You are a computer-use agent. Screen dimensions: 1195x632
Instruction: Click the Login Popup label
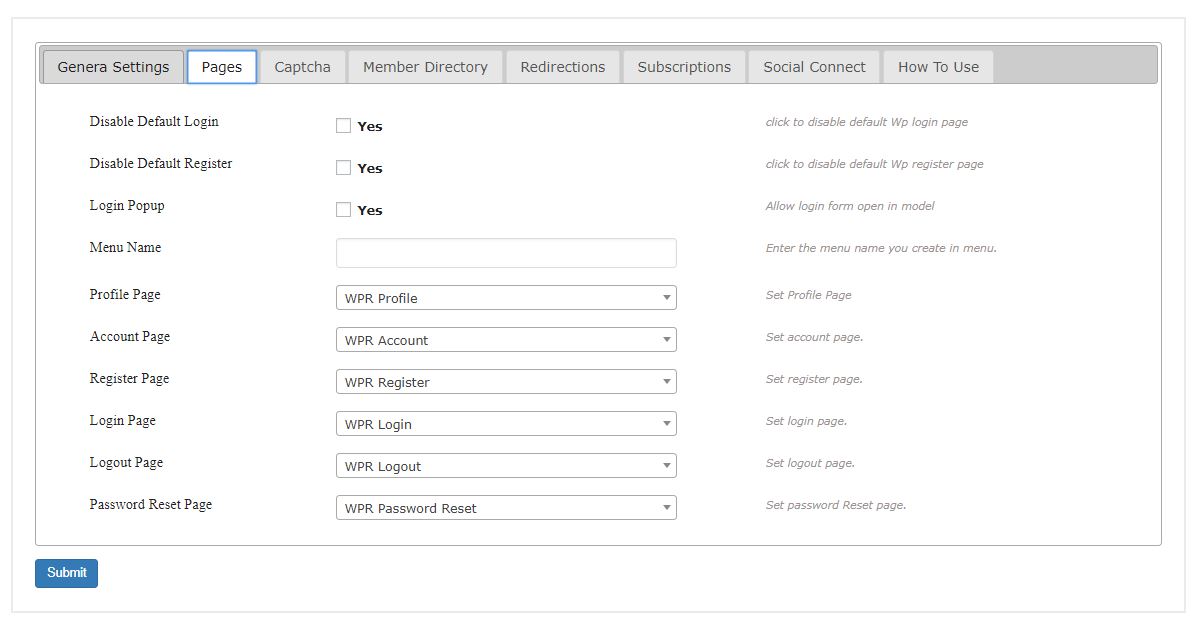point(127,206)
